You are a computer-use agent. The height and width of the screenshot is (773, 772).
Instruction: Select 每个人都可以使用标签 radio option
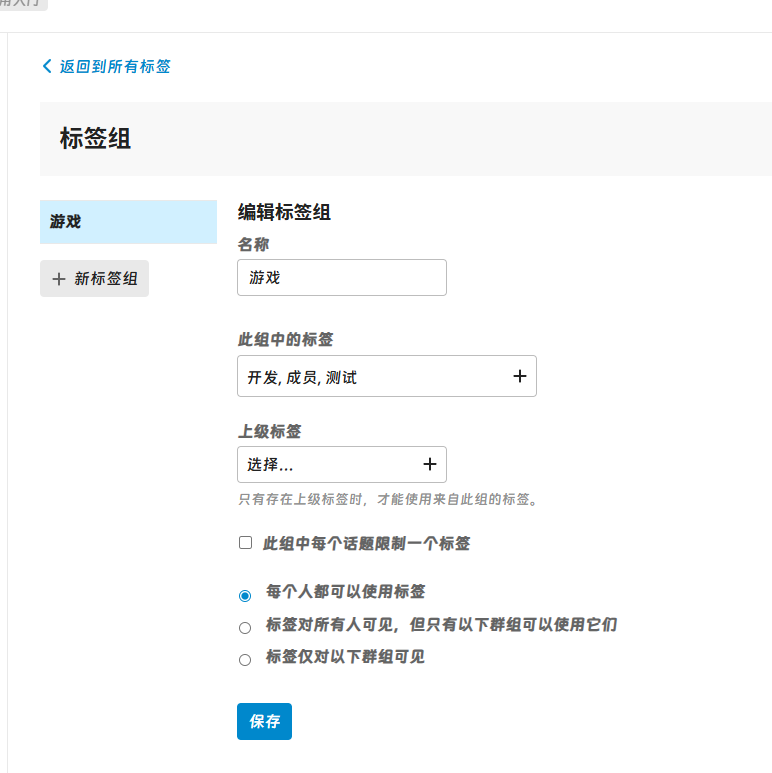[245, 595]
